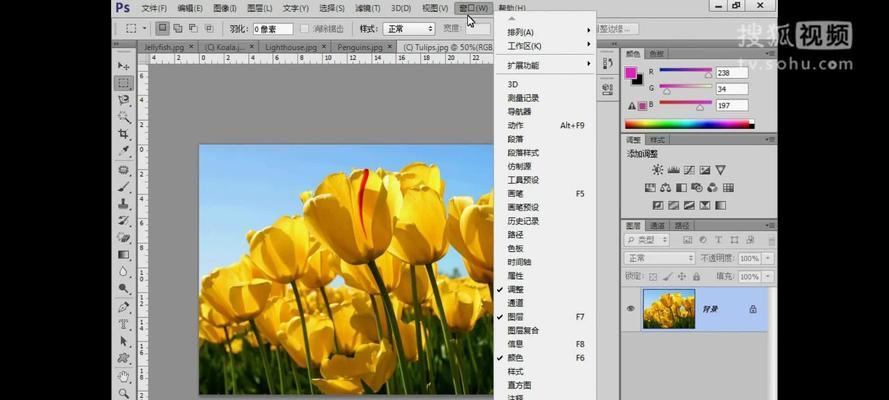Toggle lock image pixels brush icon
The image size is (889, 400).
point(667,277)
